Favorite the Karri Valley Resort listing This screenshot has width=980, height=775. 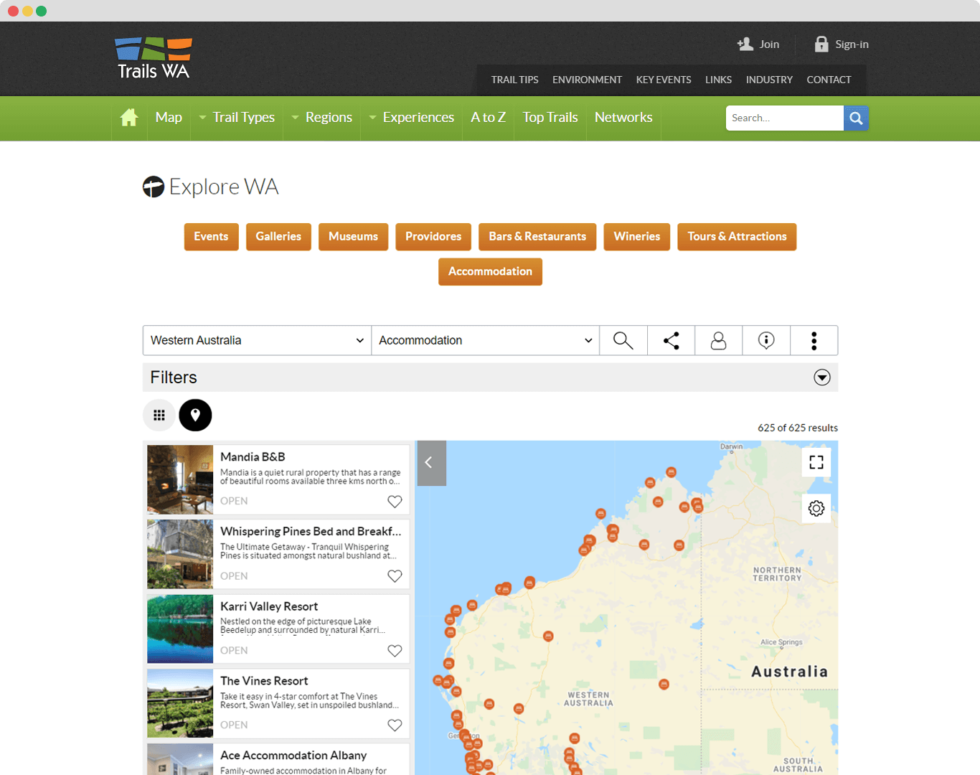click(x=394, y=650)
